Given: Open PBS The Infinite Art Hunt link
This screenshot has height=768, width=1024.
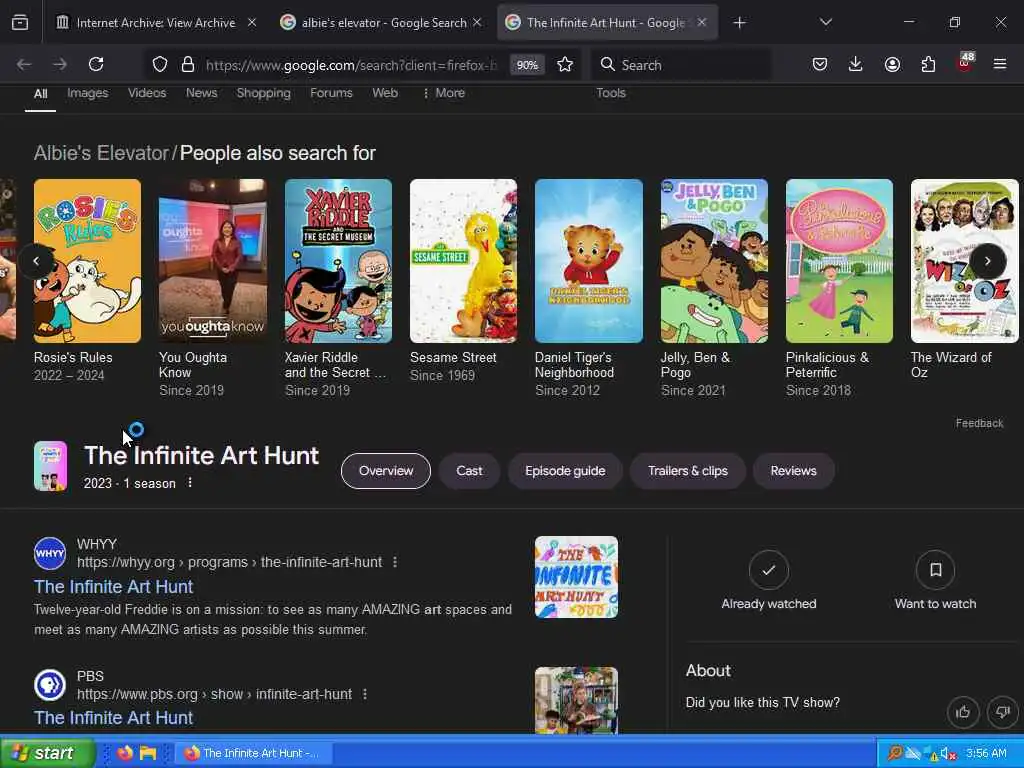Looking at the screenshot, I should [x=114, y=718].
